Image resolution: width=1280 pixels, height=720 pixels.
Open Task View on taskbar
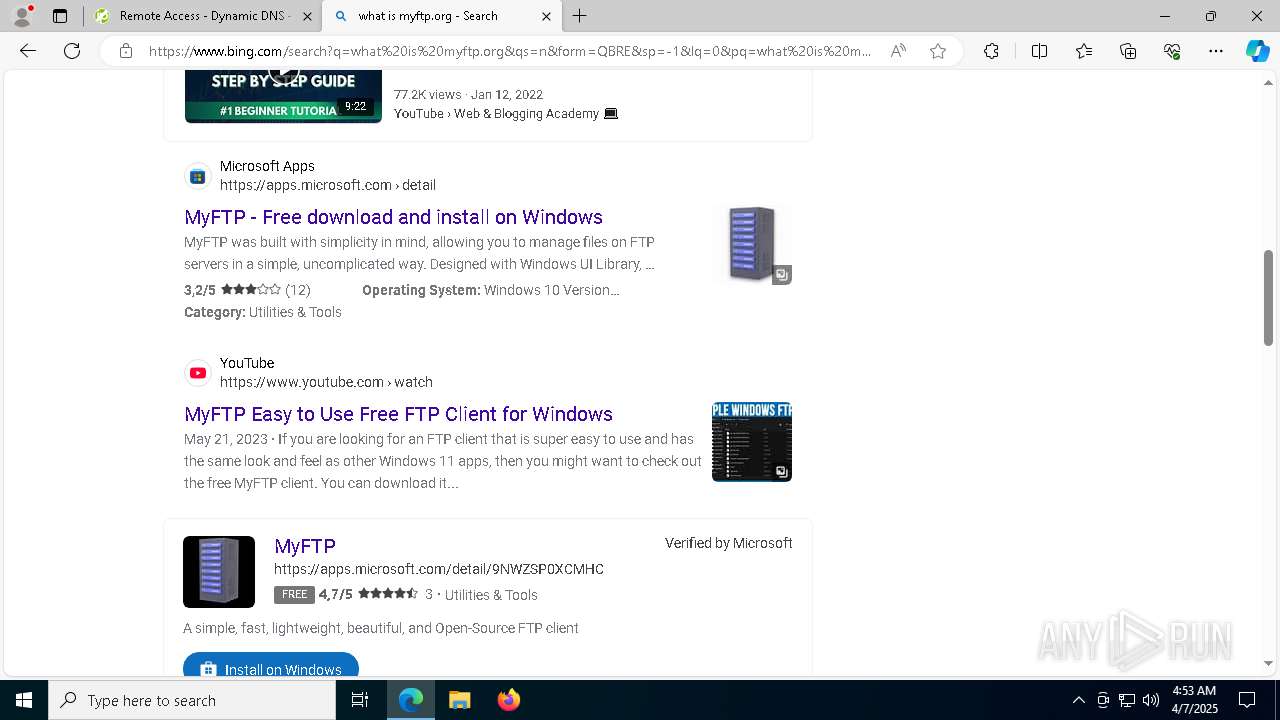(360, 700)
